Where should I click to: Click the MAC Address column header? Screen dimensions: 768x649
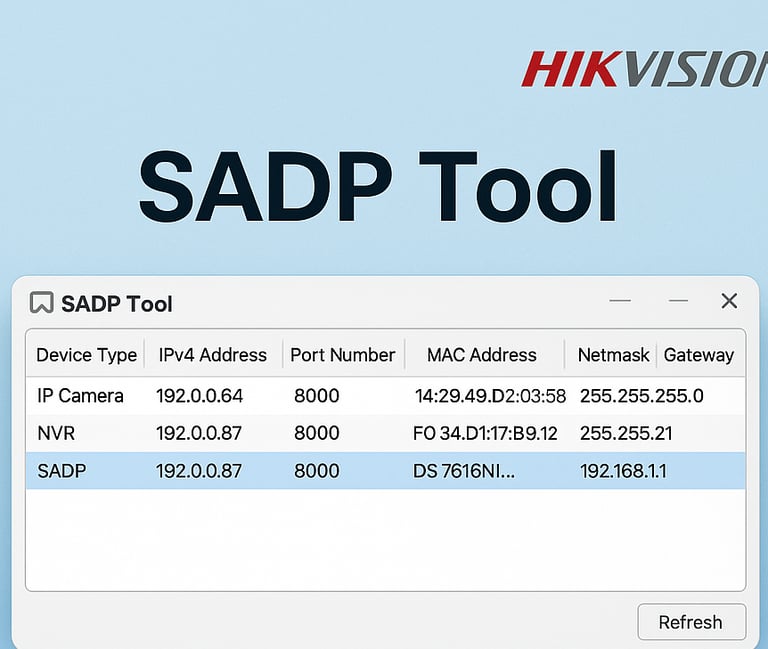coord(481,355)
